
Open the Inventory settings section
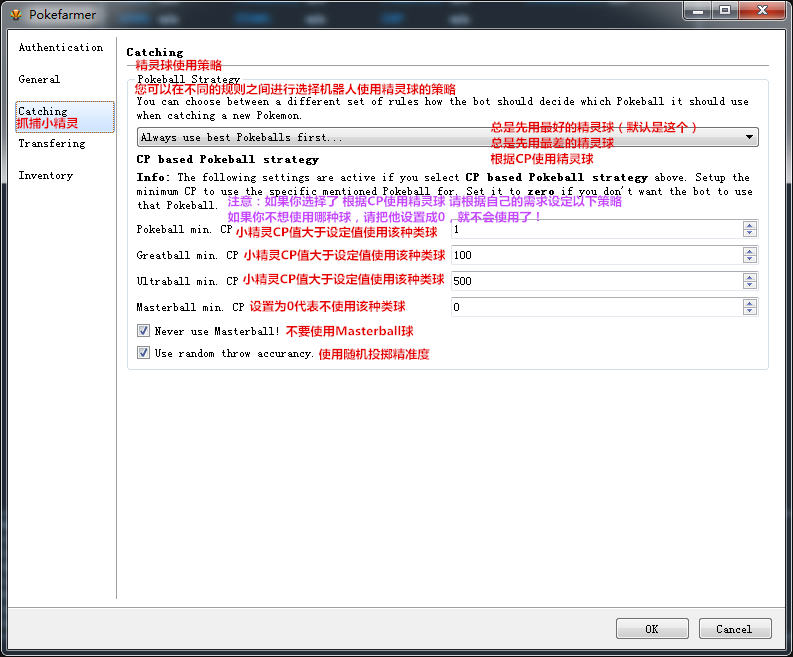tap(46, 176)
